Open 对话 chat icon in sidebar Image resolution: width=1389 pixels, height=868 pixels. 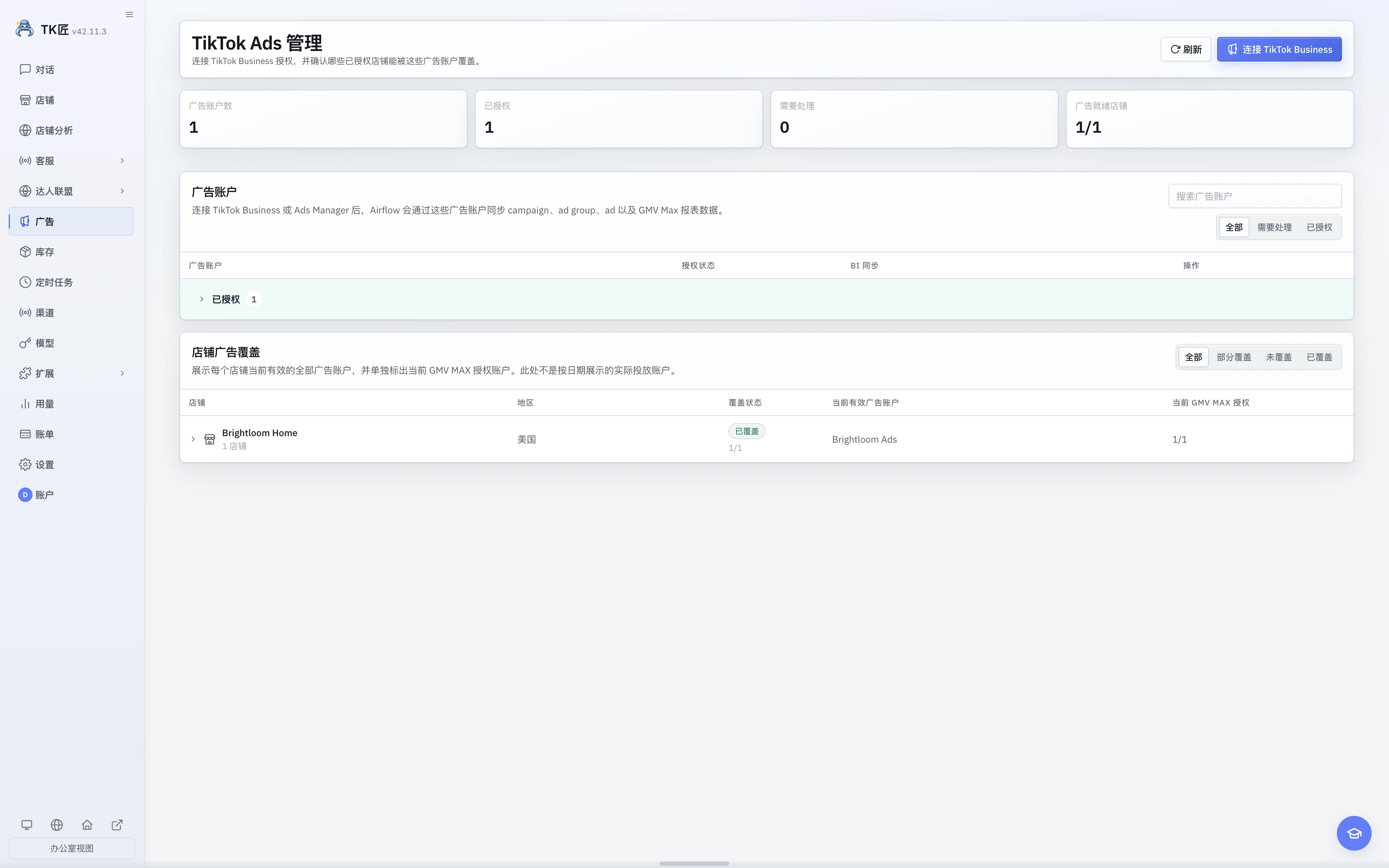coord(25,69)
